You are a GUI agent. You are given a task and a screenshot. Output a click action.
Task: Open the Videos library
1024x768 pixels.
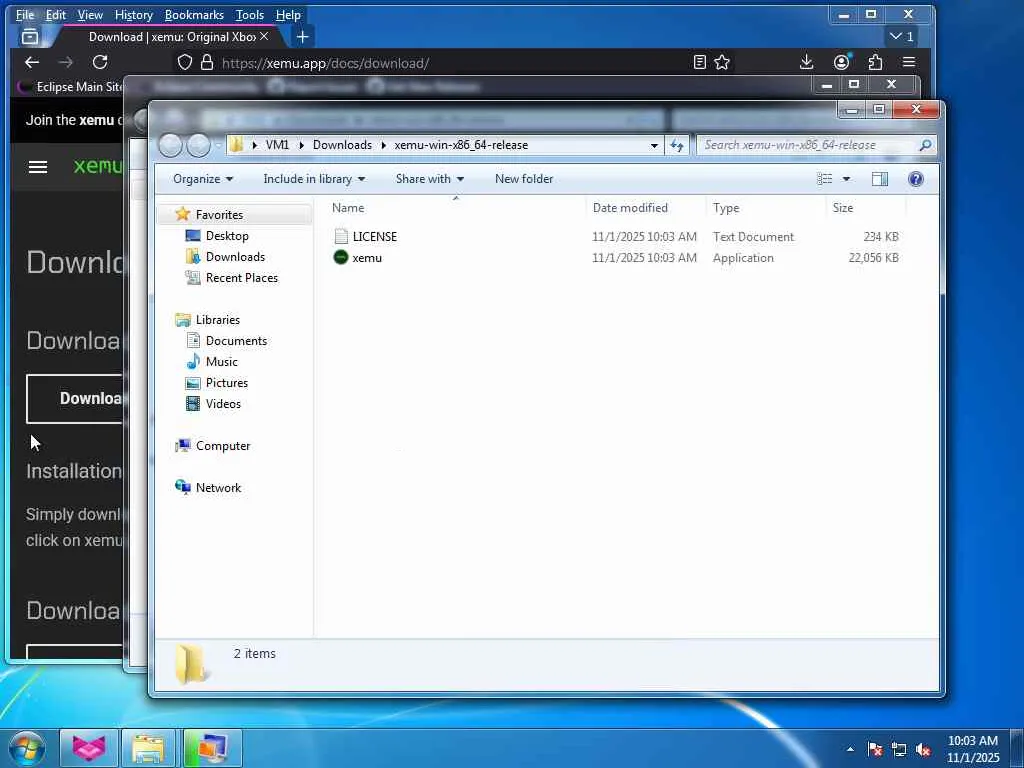pyautogui.click(x=223, y=404)
